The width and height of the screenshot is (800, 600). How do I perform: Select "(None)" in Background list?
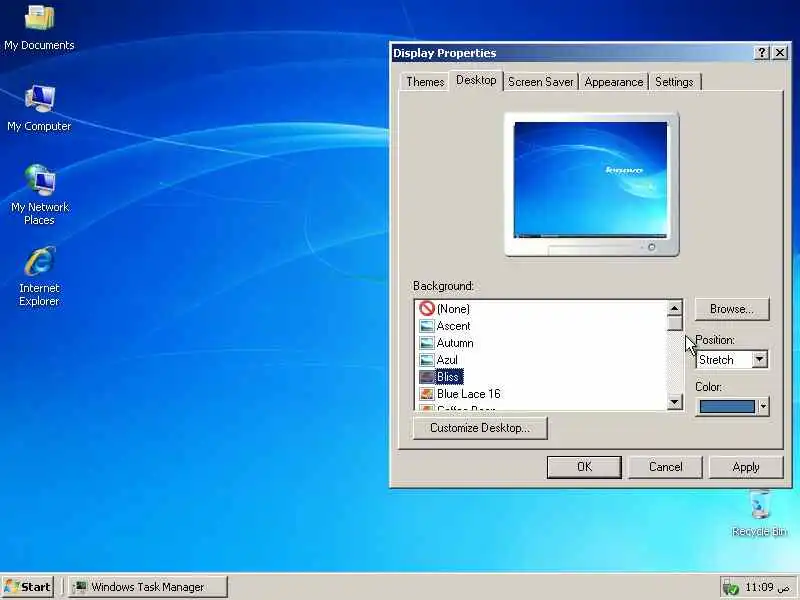click(x=453, y=309)
